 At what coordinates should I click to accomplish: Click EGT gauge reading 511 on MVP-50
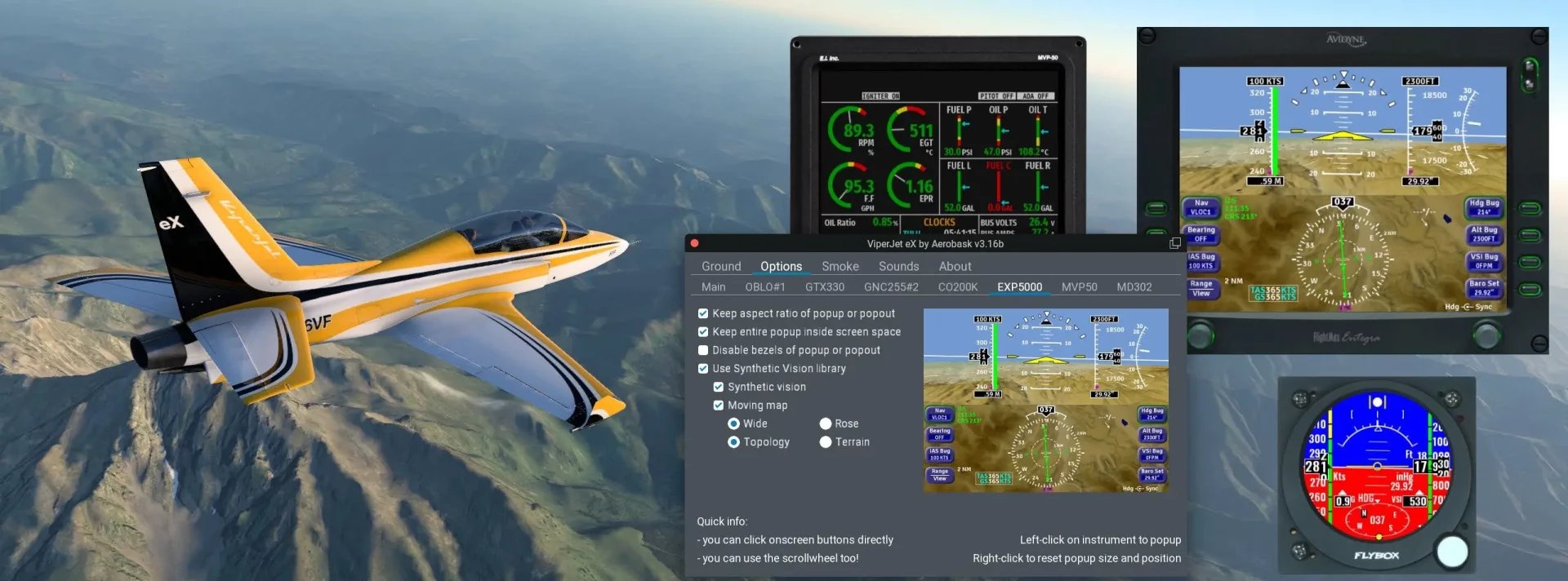[911, 131]
